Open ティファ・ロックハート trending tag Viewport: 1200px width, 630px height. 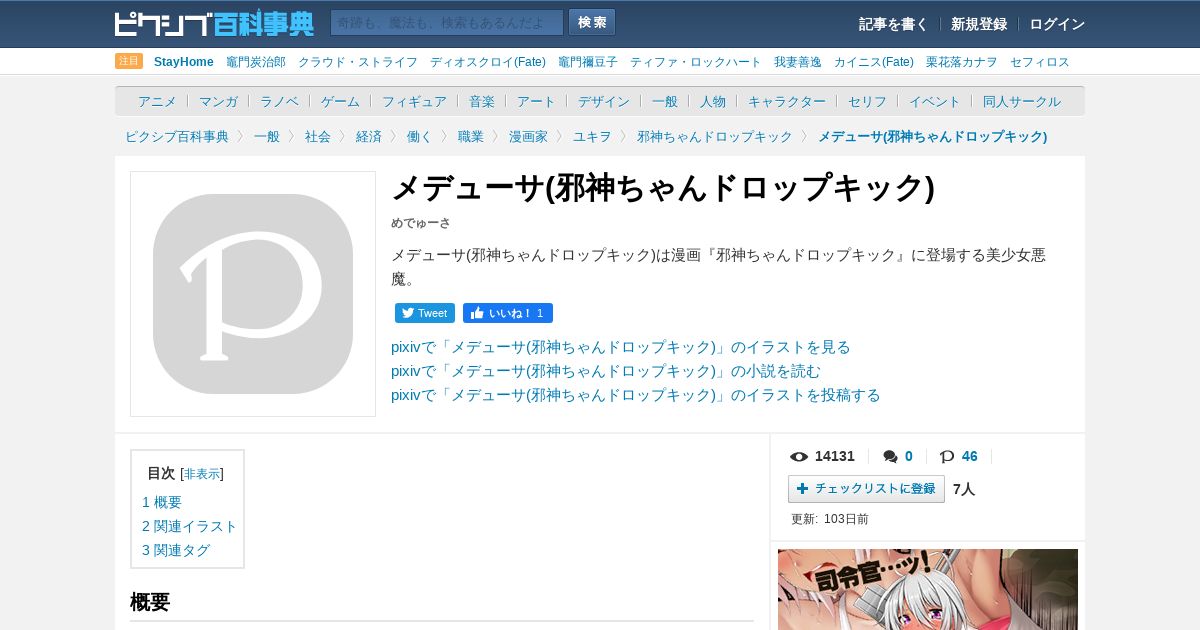[x=696, y=62]
